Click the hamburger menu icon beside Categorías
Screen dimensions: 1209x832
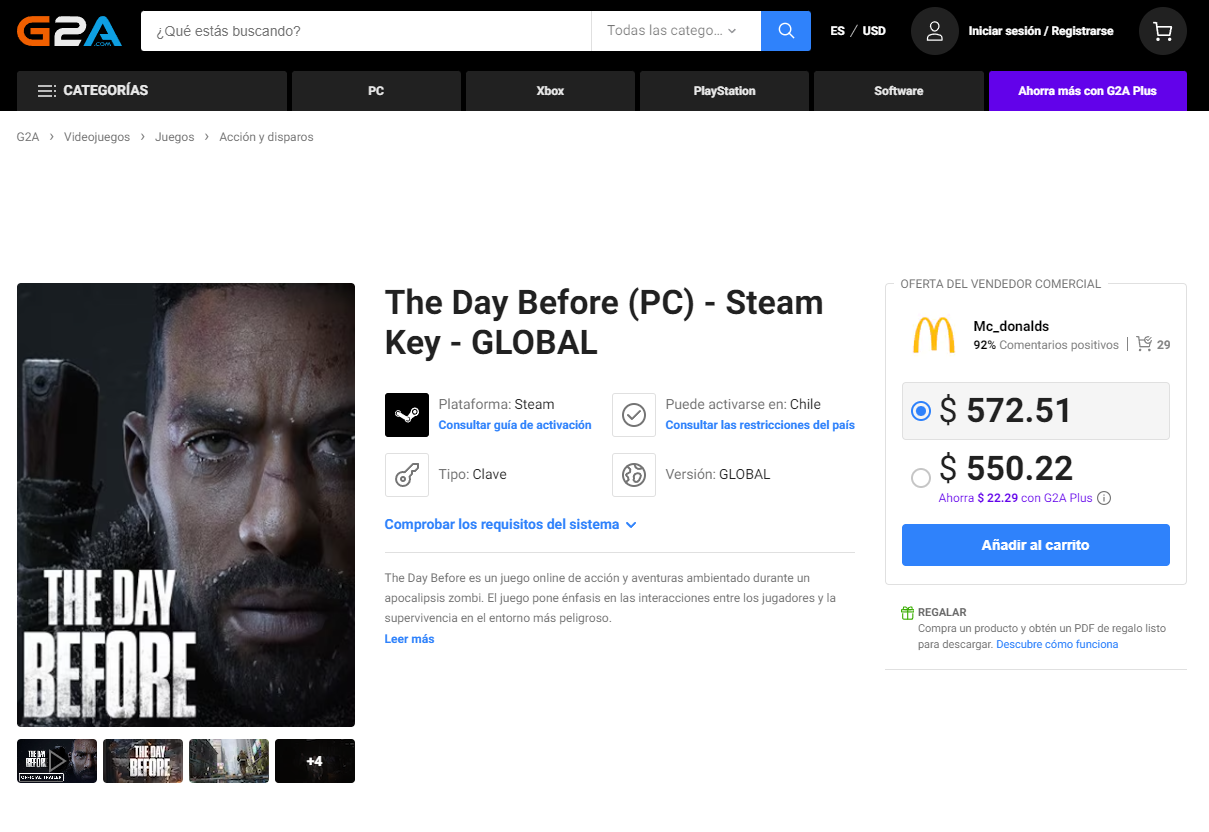pyautogui.click(x=46, y=91)
